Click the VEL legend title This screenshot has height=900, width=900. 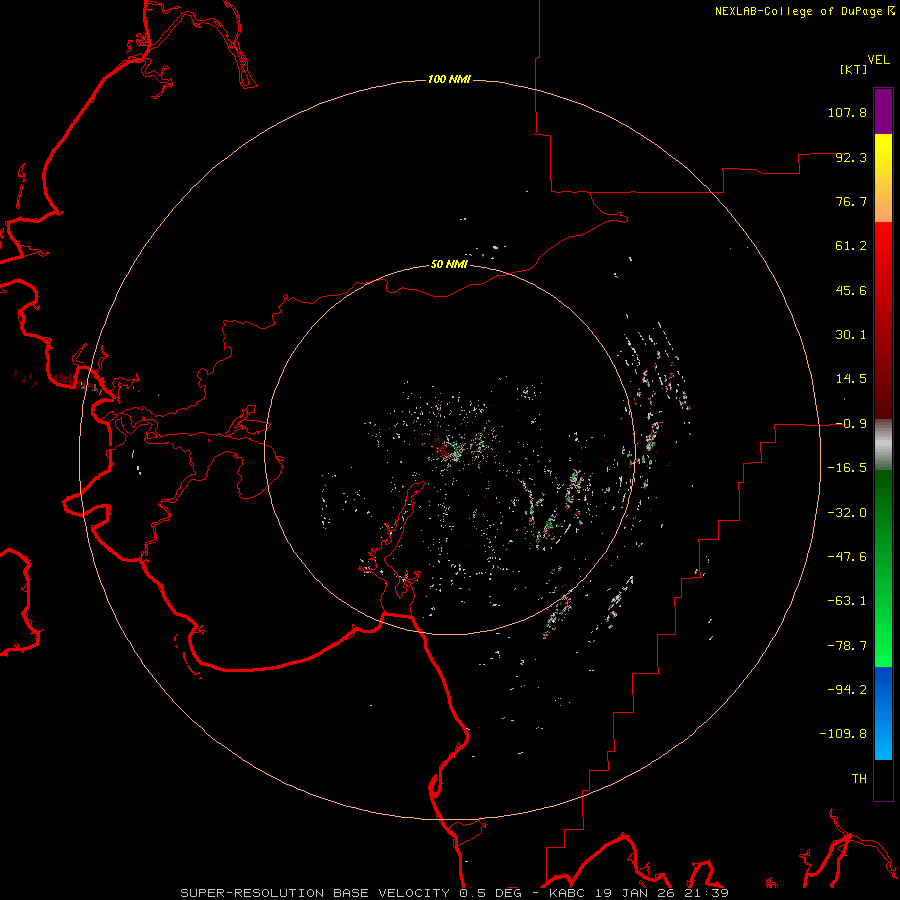pyautogui.click(x=879, y=60)
